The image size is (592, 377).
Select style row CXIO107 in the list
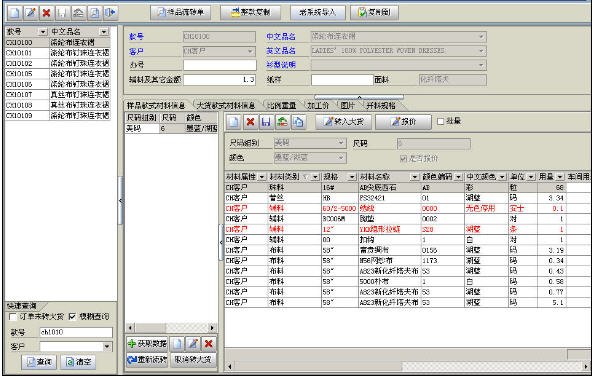coord(57,94)
